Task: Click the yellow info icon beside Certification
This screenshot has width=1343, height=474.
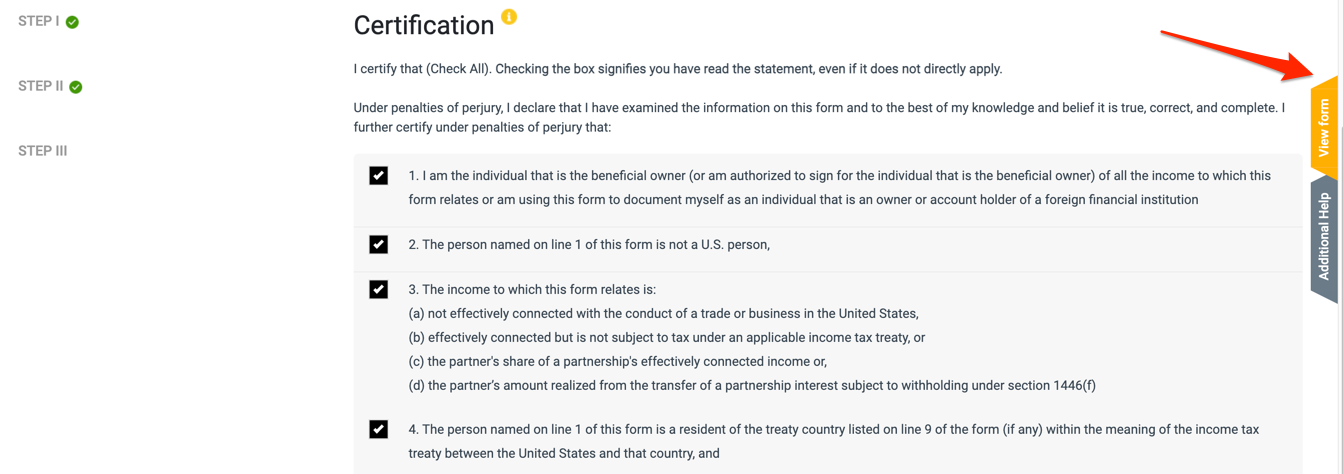Action: pyautogui.click(x=509, y=17)
